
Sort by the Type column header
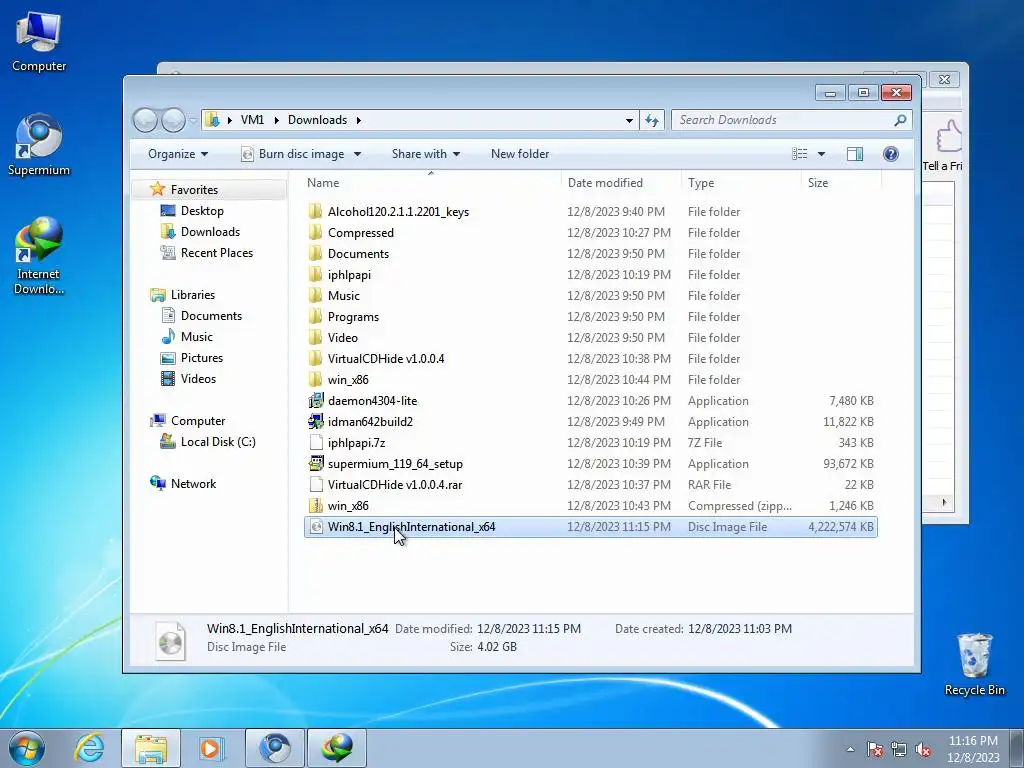(x=741, y=183)
